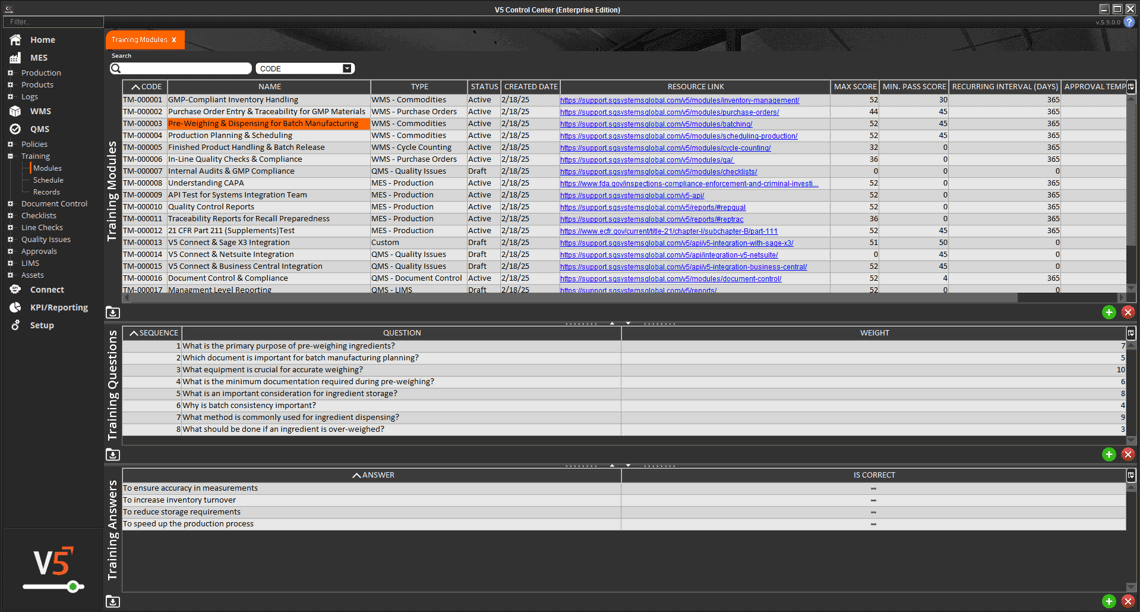
Task: Open the search field CODE dropdown
Action: [x=347, y=68]
